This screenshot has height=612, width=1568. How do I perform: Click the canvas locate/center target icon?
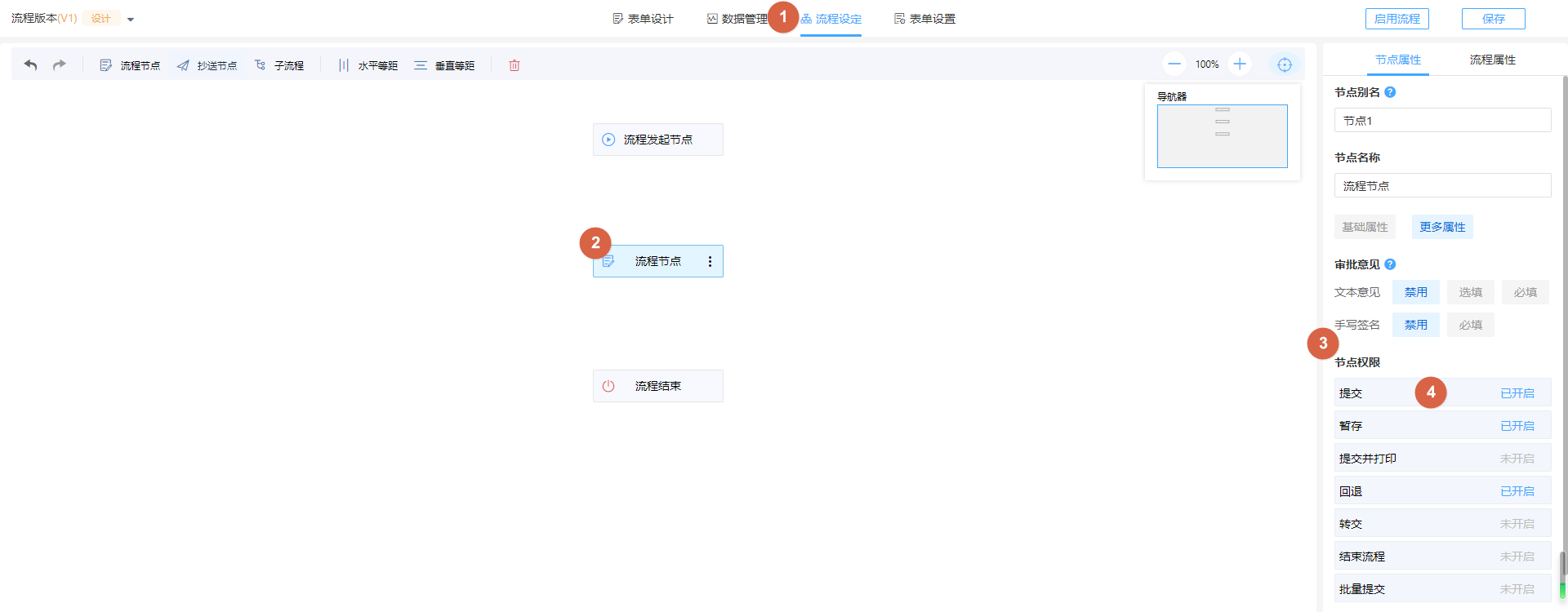[1285, 64]
